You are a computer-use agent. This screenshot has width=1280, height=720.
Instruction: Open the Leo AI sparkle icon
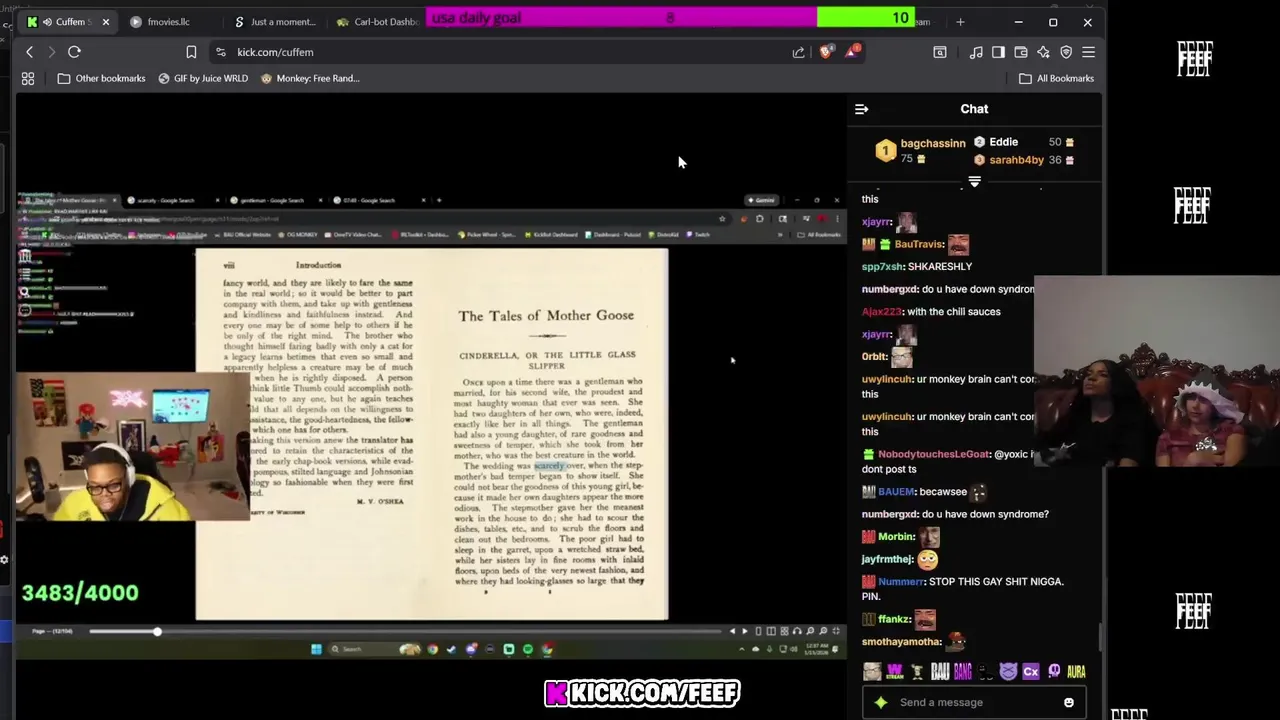click(x=1043, y=52)
